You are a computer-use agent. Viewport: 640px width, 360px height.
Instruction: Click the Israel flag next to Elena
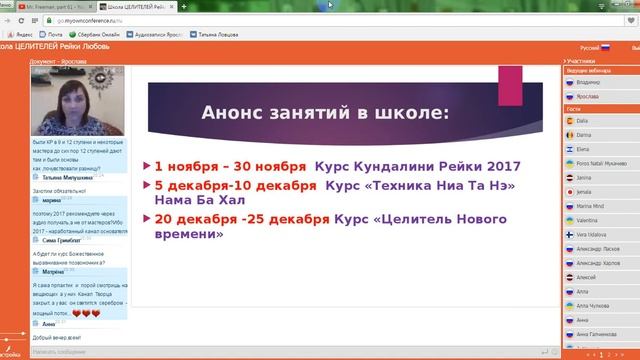click(x=570, y=149)
